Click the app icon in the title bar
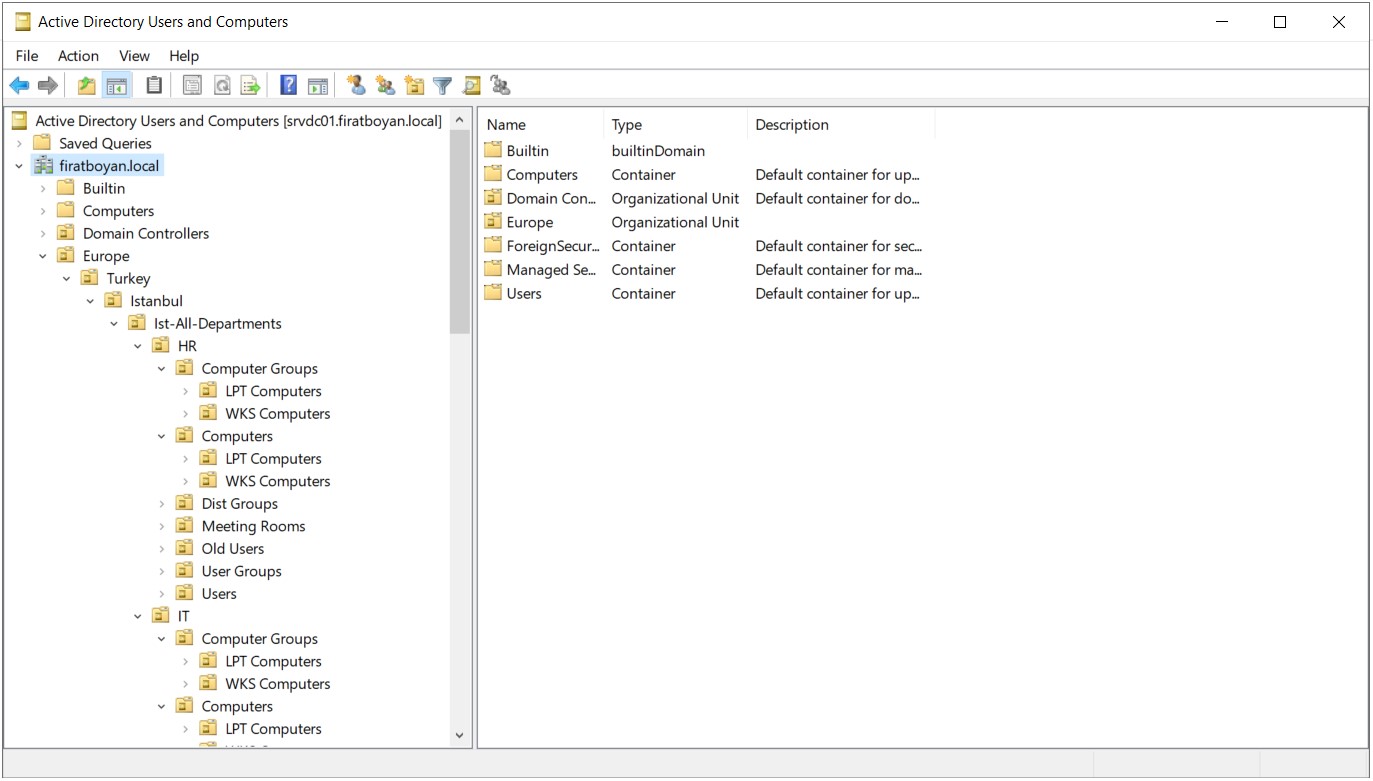The height and width of the screenshot is (781, 1373). coord(22,21)
